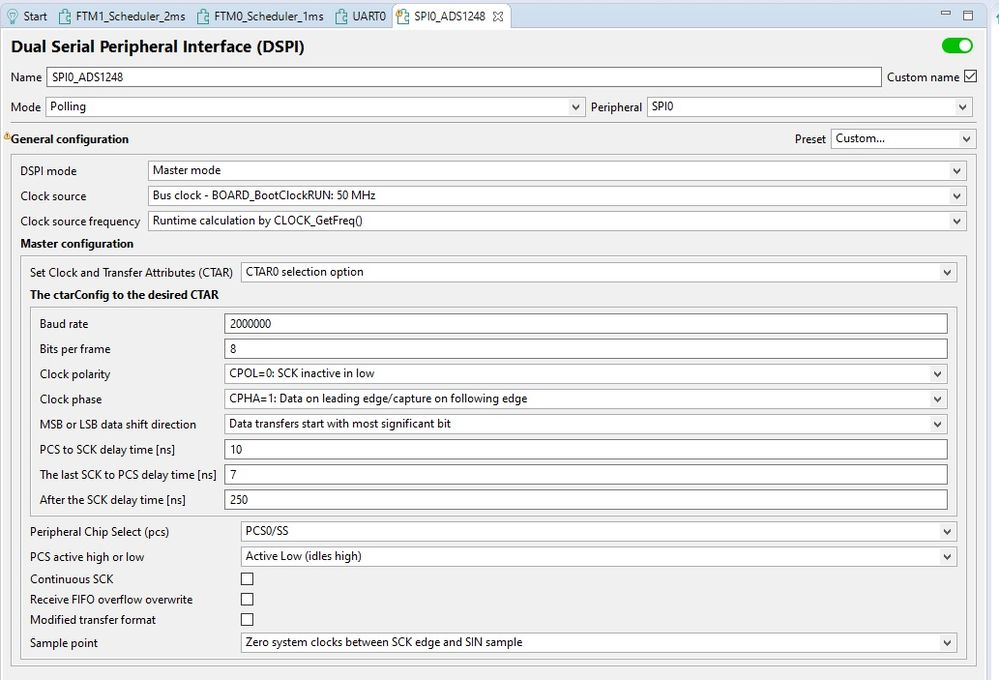Open the DSPI mode dropdown
The width and height of the screenshot is (999, 680).
tap(557, 170)
